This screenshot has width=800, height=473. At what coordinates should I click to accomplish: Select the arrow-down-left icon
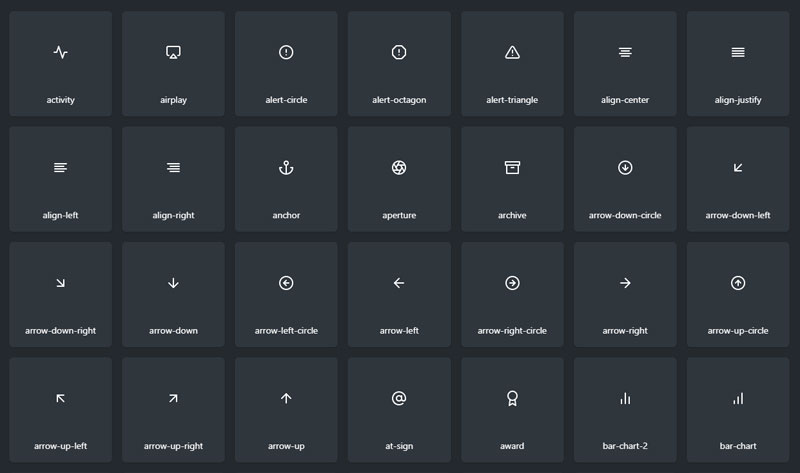tap(738, 167)
